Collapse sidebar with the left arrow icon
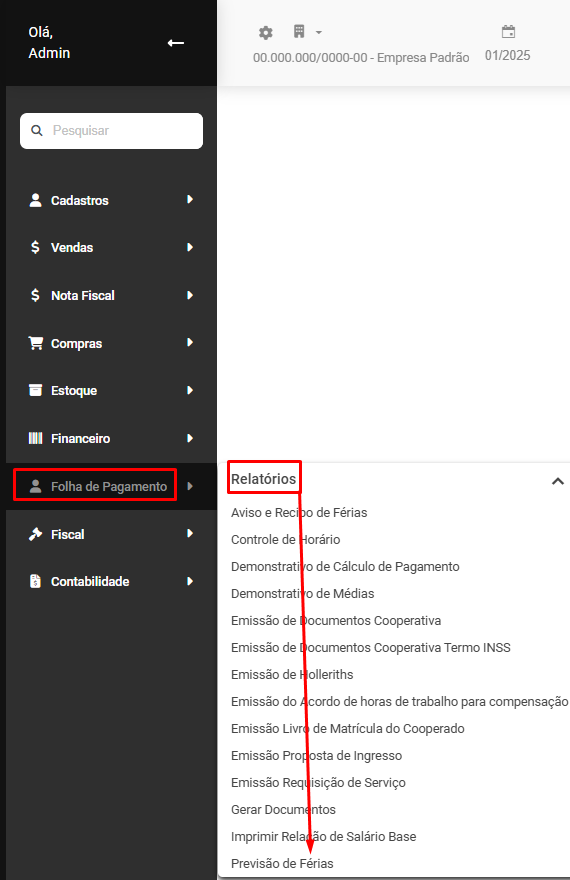The width and height of the screenshot is (570, 880). [x=176, y=43]
